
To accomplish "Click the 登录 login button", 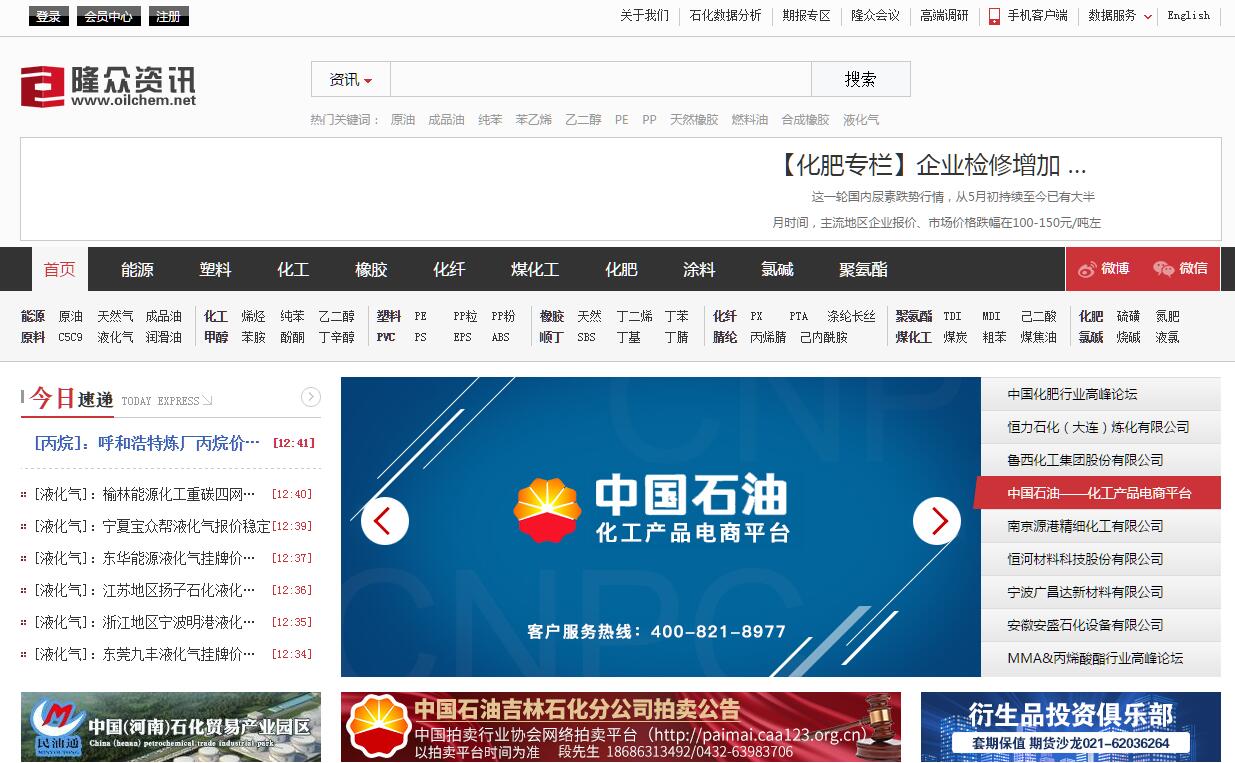I will coord(48,17).
